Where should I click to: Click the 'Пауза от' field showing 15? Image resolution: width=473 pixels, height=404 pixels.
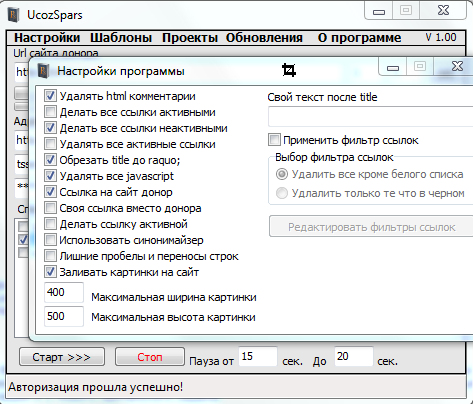click(x=258, y=357)
